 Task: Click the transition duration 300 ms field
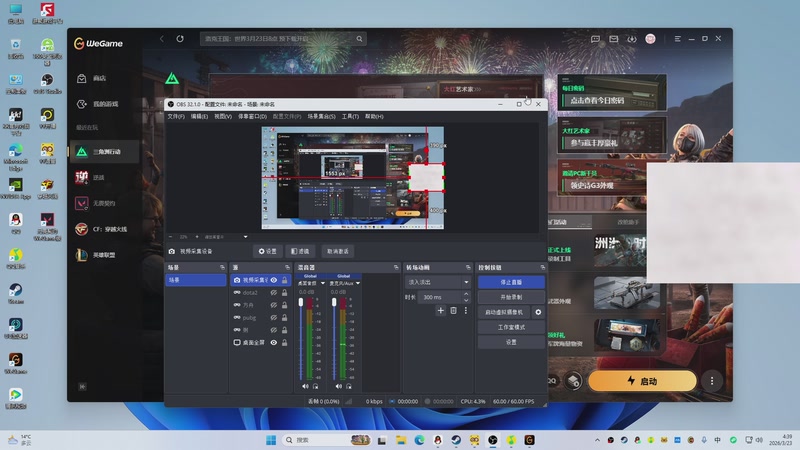(x=440, y=297)
